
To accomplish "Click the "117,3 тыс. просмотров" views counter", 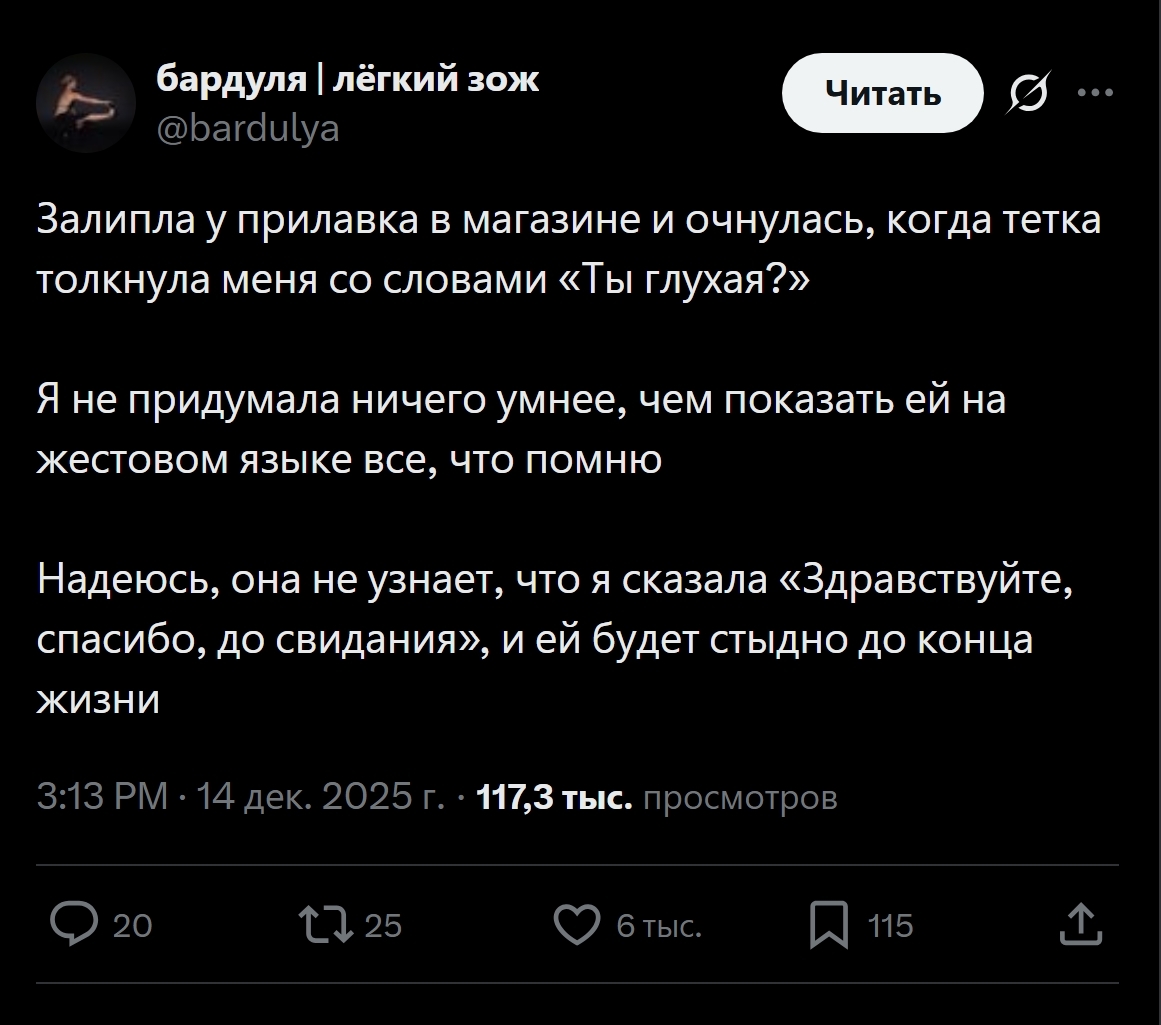I will (x=658, y=797).
